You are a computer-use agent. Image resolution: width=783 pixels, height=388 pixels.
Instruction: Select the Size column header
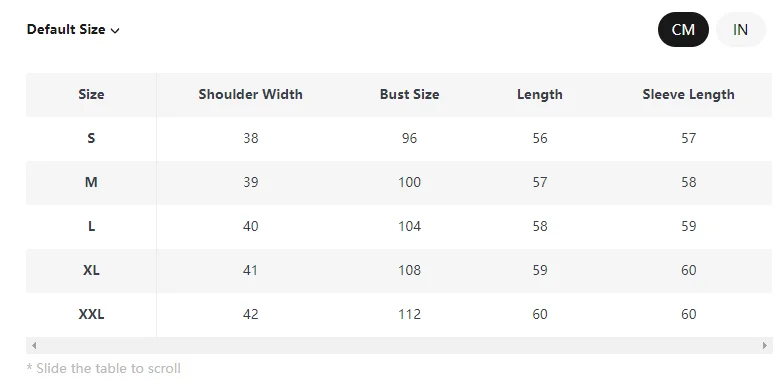click(x=91, y=94)
